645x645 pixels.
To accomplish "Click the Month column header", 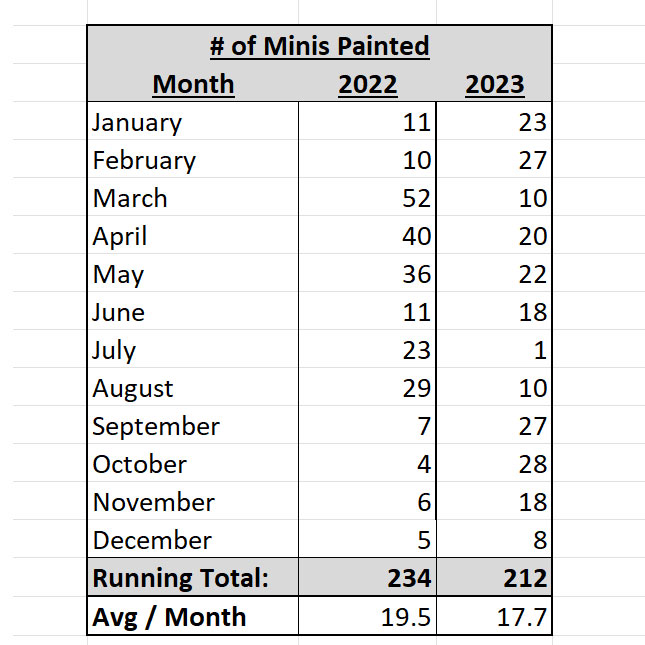I will click(x=193, y=84).
